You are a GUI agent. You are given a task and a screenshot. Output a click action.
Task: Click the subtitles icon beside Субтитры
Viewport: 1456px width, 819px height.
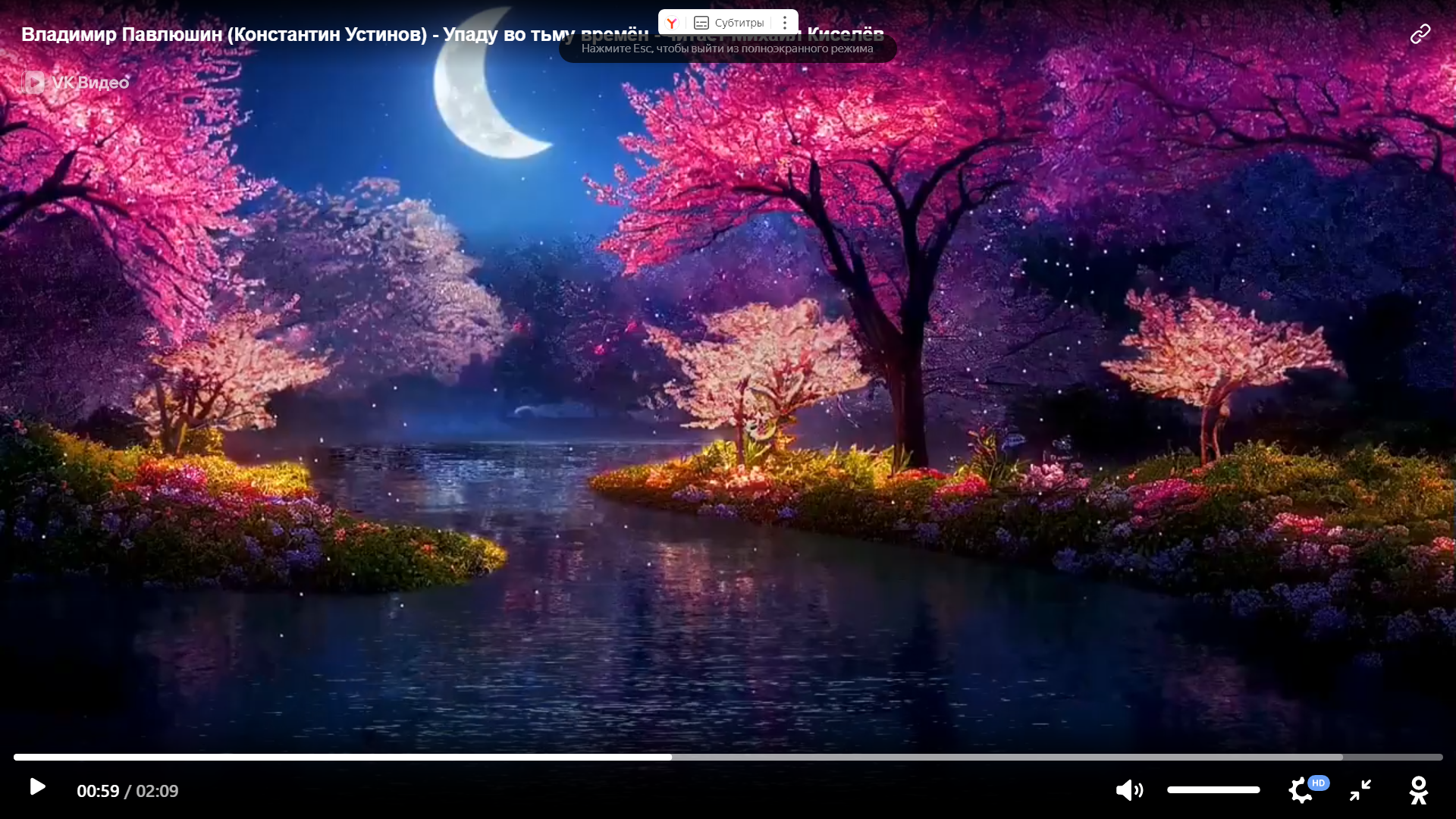coord(701,23)
